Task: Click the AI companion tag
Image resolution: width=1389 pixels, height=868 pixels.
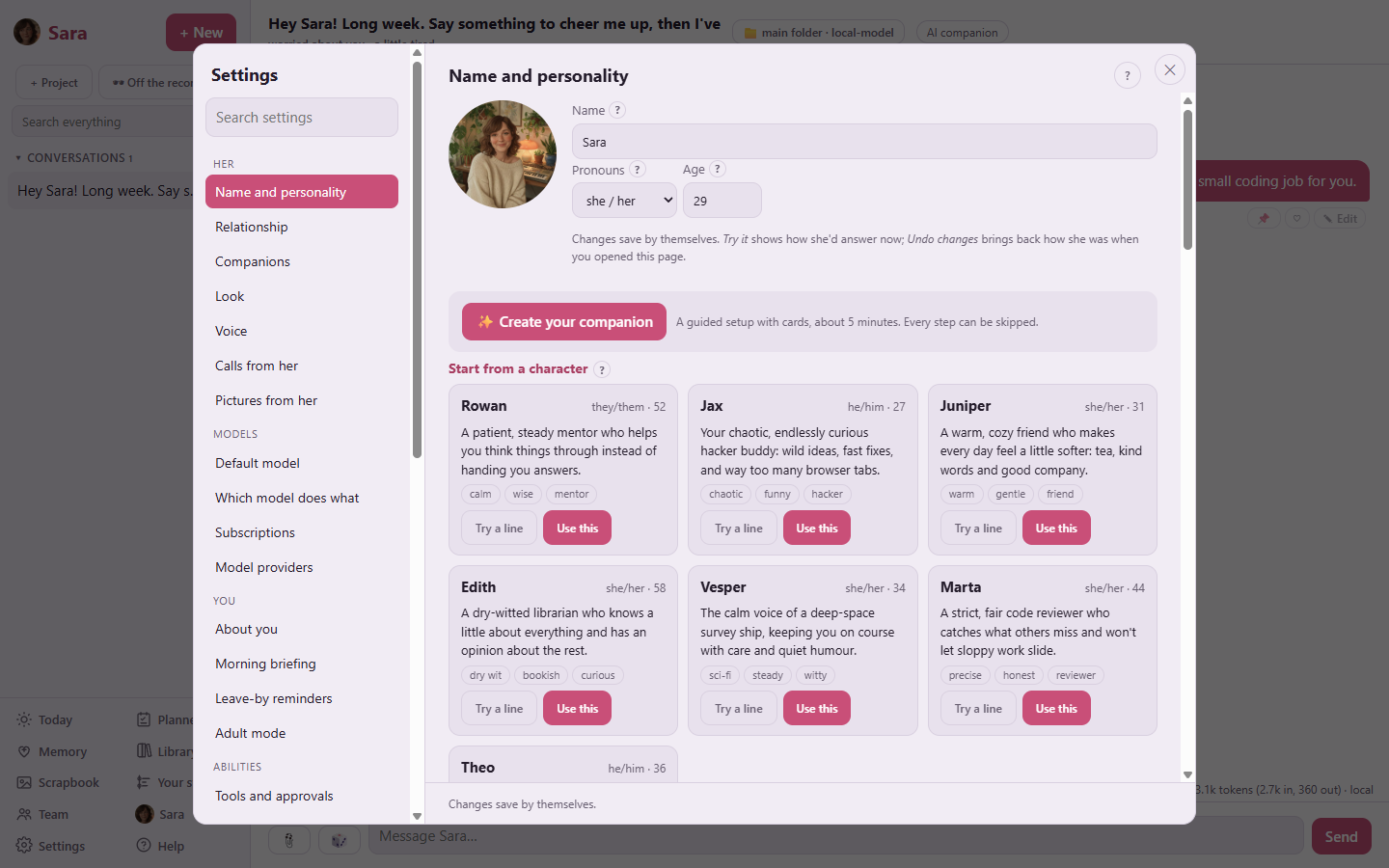Action: [x=962, y=33]
